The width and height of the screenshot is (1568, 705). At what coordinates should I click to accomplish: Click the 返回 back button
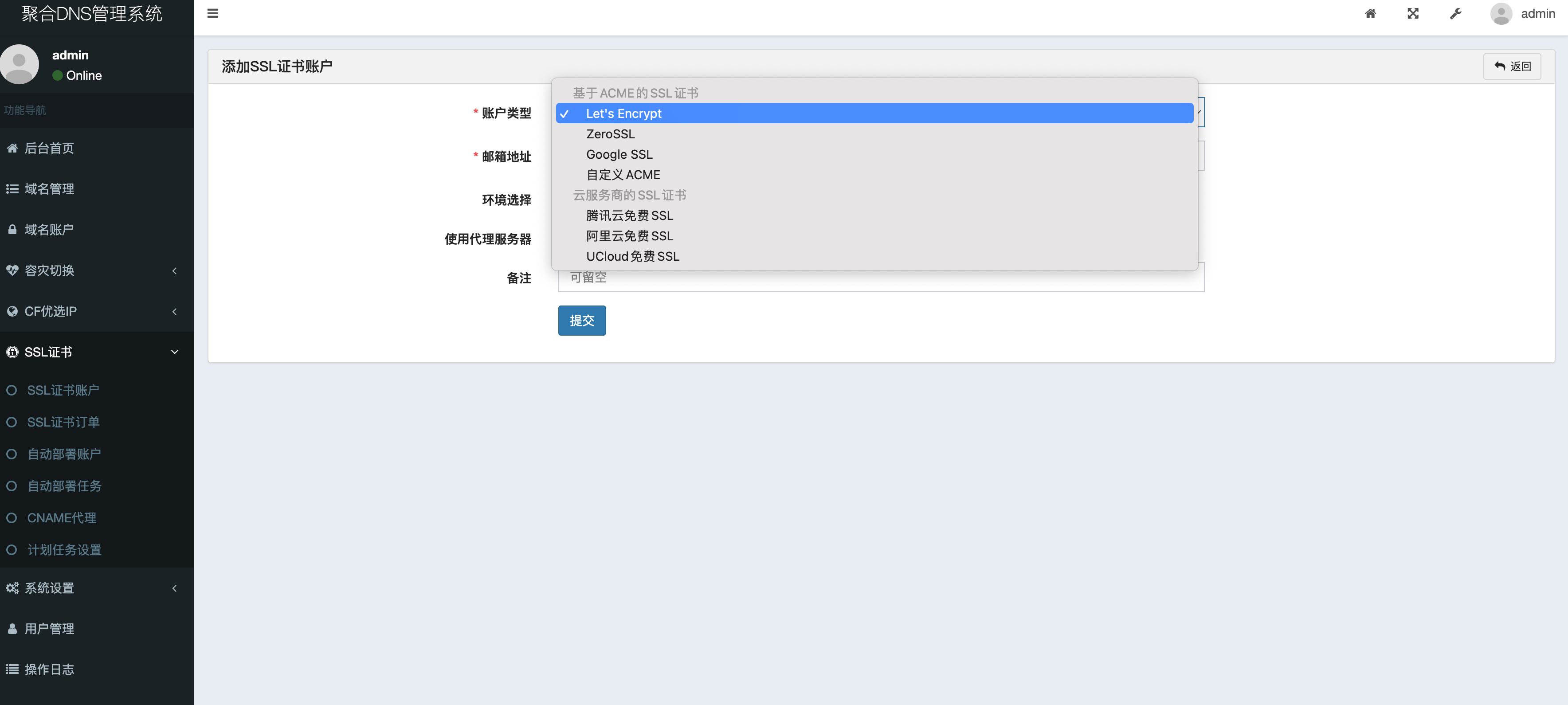(1512, 66)
